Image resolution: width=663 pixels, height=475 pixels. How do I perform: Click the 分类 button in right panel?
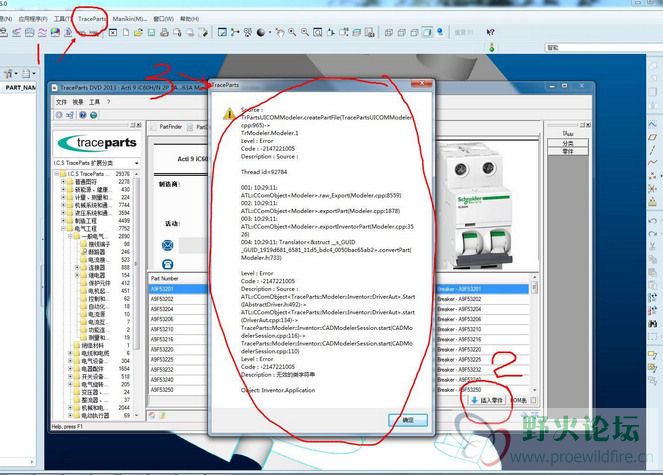click(x=568, y=143)
